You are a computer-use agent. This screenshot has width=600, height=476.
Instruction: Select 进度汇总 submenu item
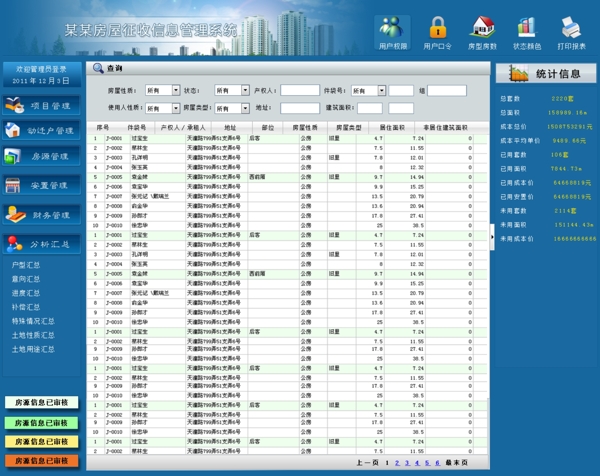pyautogui.click(x=26, y=293)
